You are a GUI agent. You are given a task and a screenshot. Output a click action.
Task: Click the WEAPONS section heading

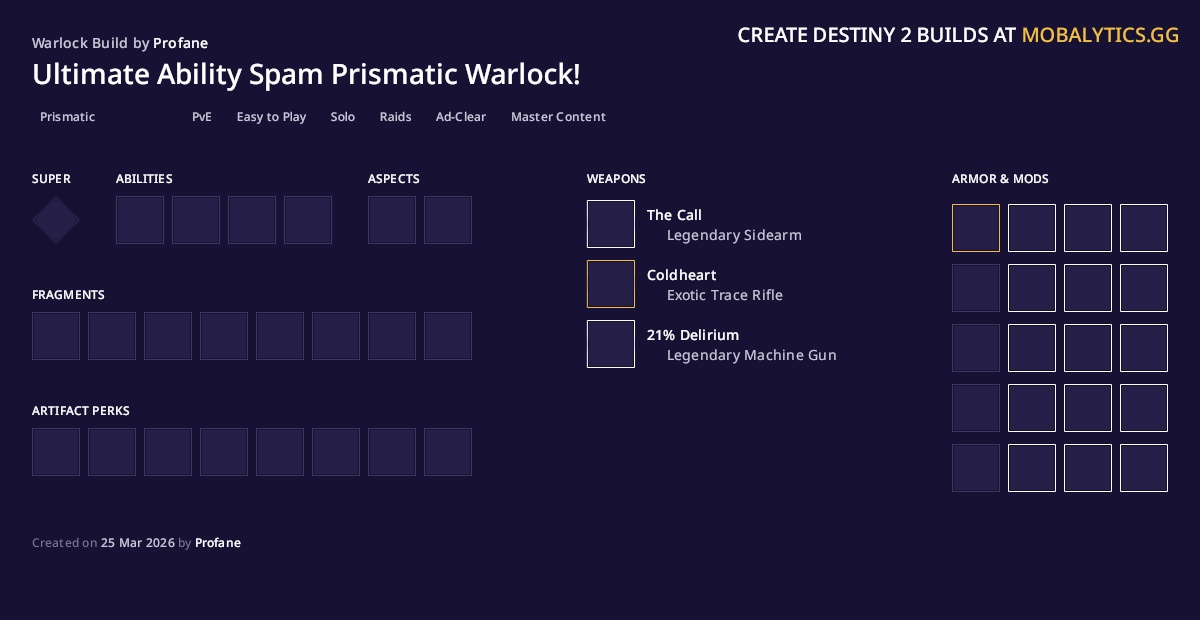click(616, 179)
